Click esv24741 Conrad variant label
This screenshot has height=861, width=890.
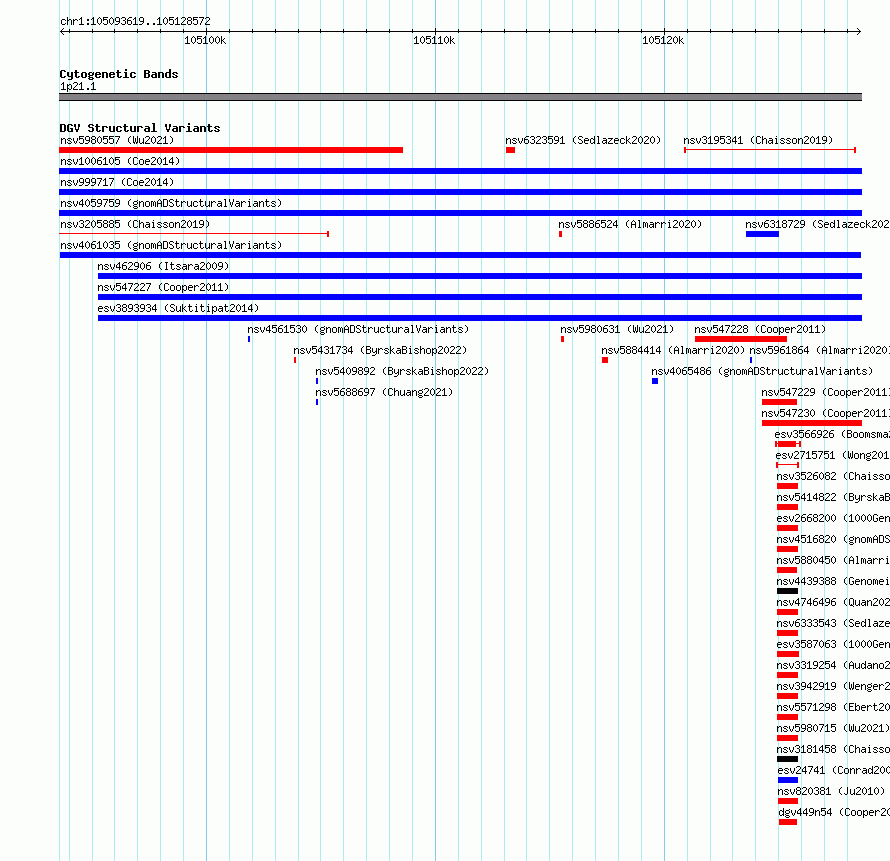pos(834,770)
